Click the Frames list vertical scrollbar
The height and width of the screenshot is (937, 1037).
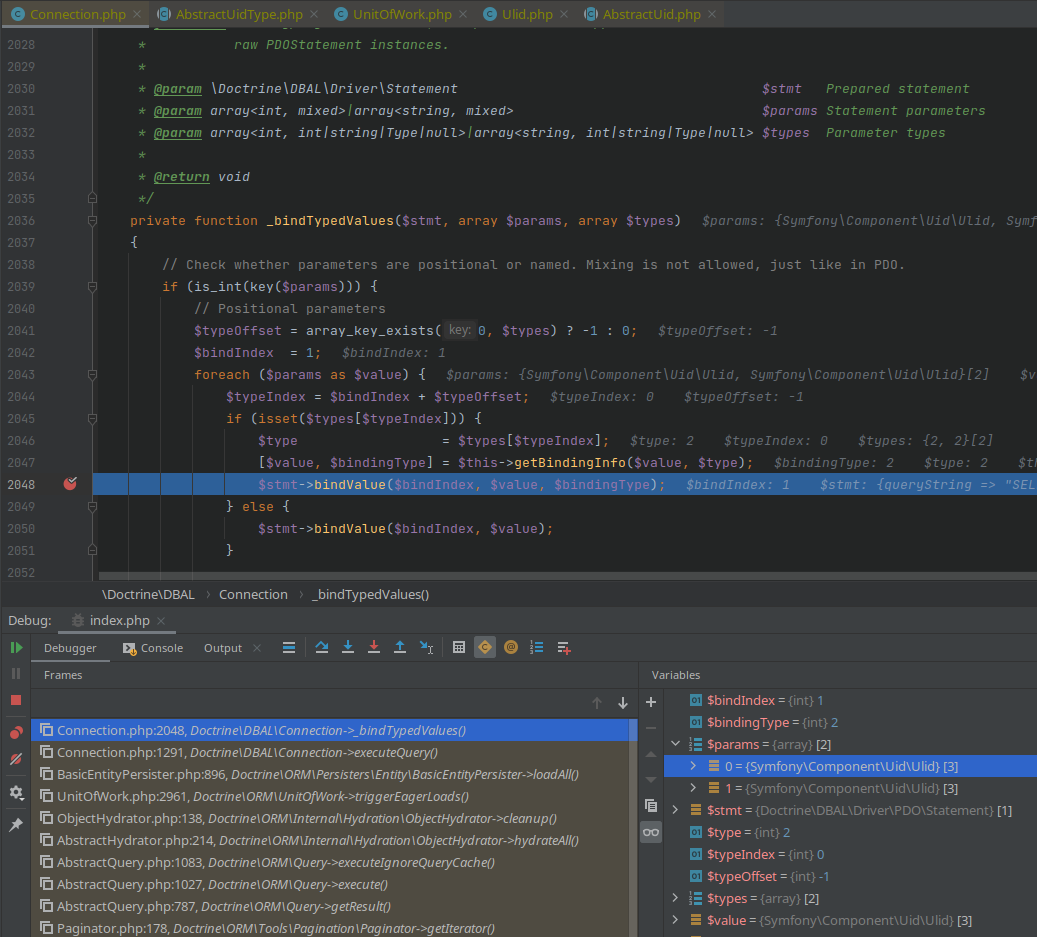pyautogui.click(x=633, y=827)
